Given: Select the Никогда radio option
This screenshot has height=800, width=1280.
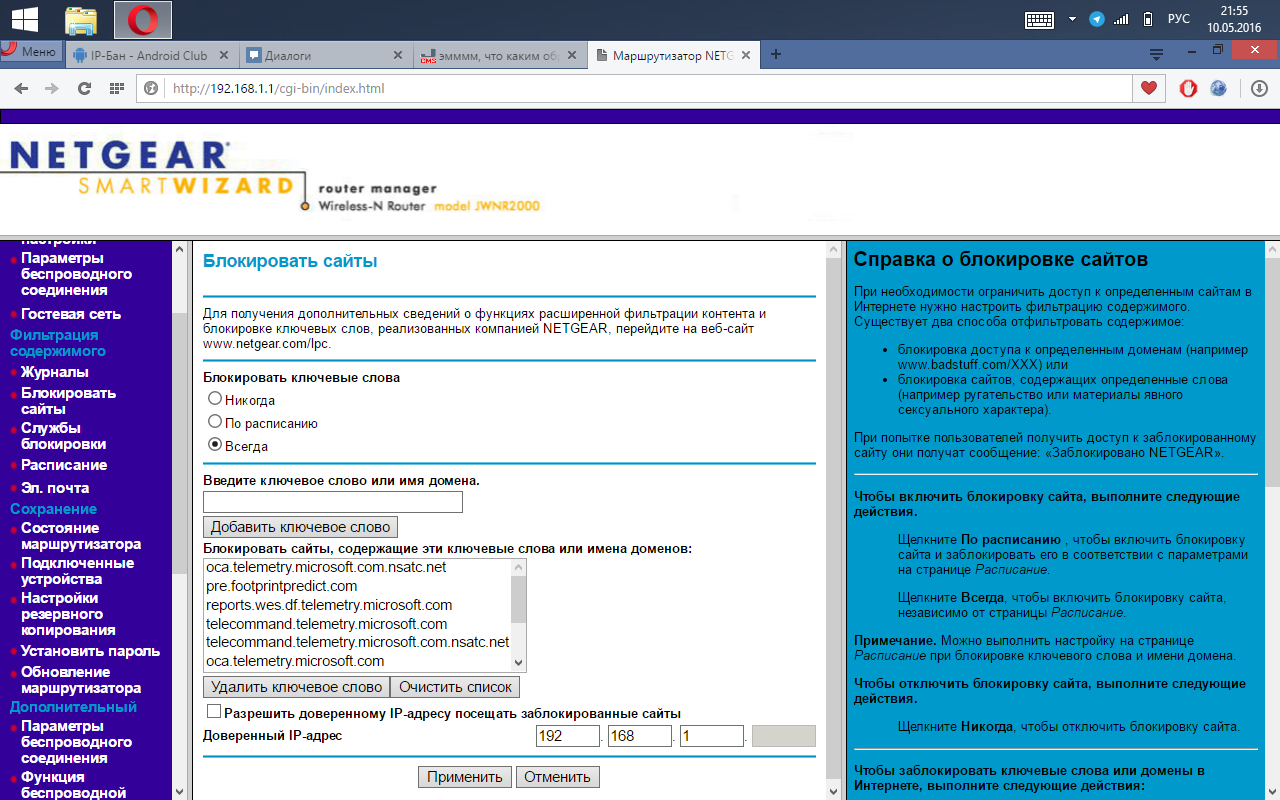Looking at the screenshot, I should tap(214, 399).
